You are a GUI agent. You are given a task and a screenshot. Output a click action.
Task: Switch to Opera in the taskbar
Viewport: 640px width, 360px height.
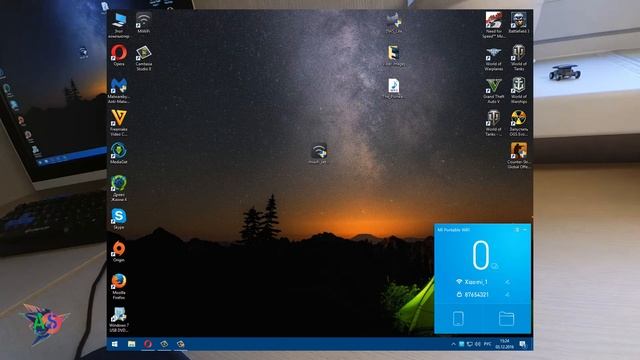click(148, 344)
